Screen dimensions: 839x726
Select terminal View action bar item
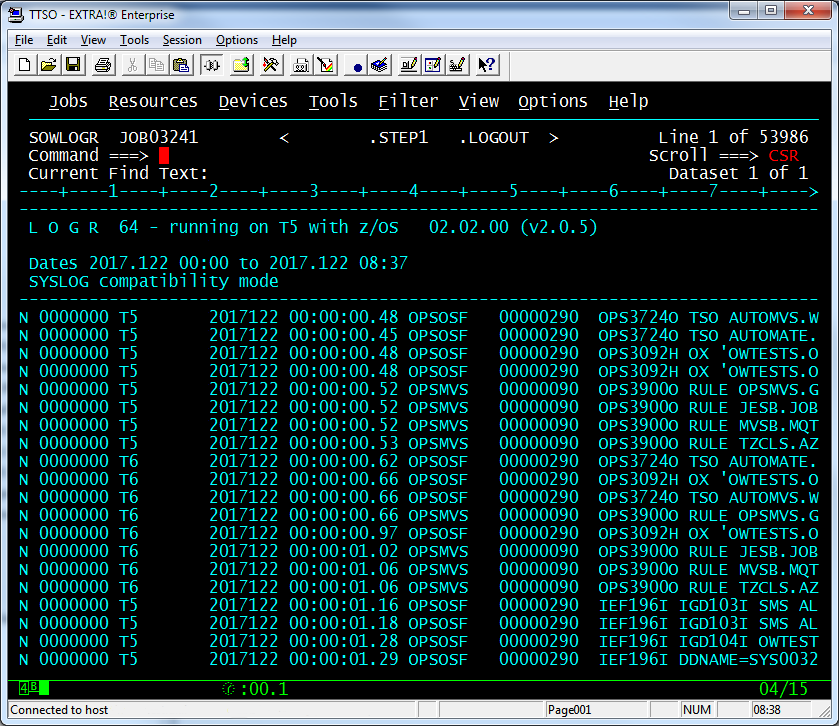[479, 101]
